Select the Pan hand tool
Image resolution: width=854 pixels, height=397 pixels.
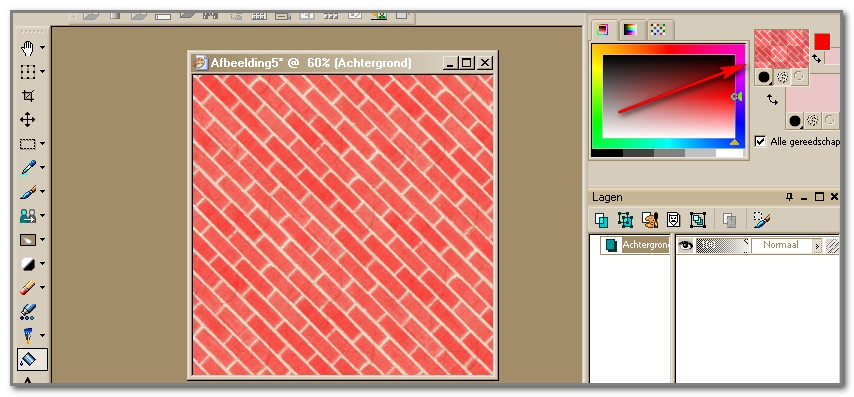click(28, 48)
